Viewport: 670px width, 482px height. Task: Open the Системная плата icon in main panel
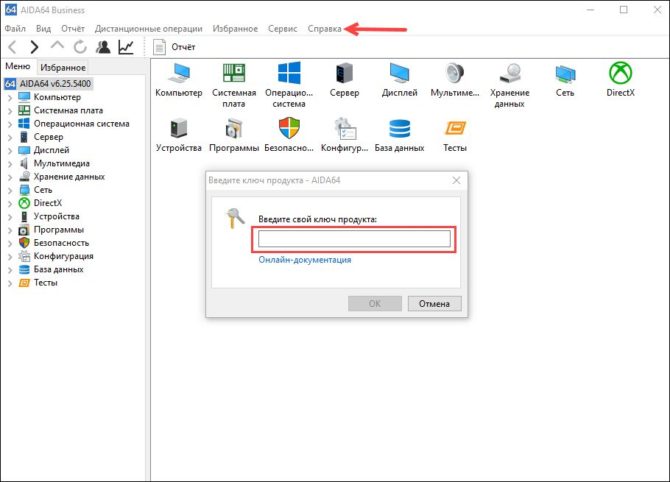coord(234,73)
